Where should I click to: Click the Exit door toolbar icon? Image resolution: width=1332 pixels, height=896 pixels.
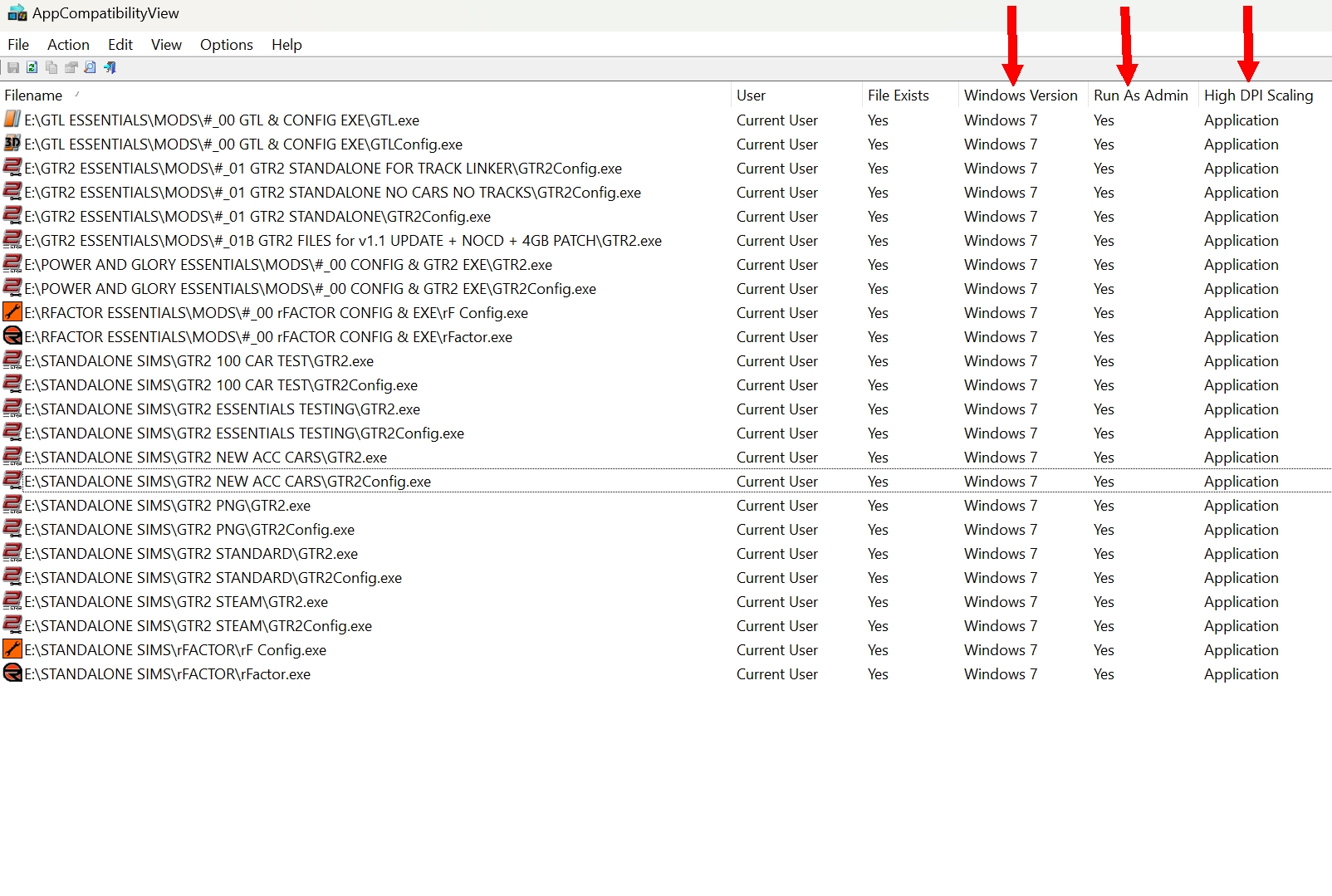(110, 68)
